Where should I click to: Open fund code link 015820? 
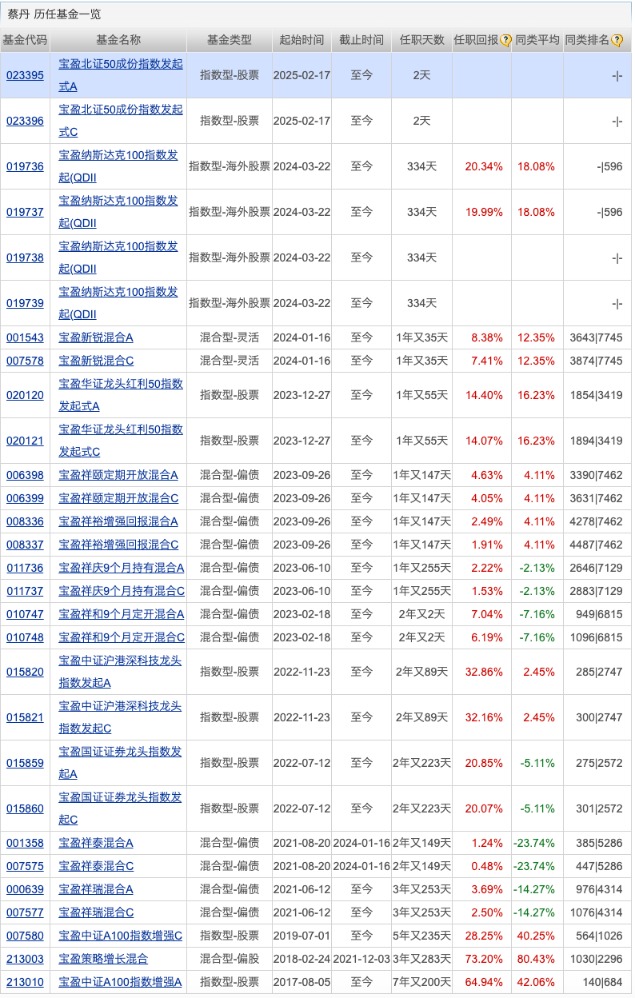coord(25,672)
